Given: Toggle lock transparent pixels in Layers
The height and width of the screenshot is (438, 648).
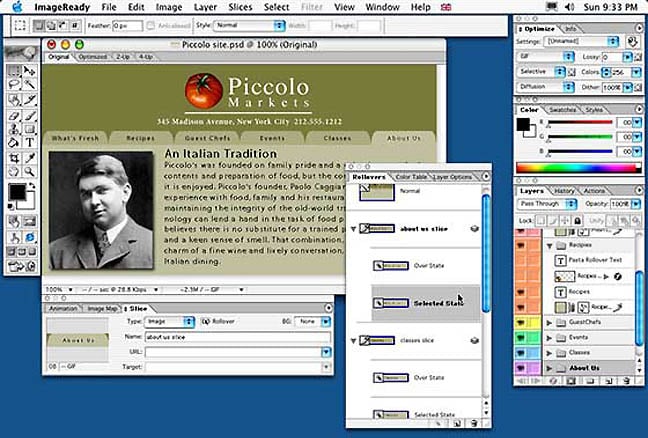Looking at the screenshot, I should (540, 220).
